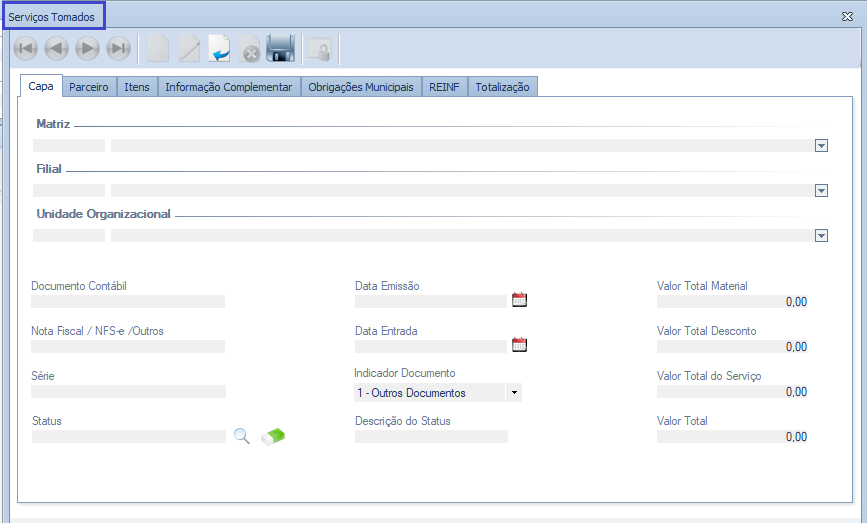Open the Obrigações Municipais tab
The width and height of the screenshot is (867, 523).
[x=360, y=87]
